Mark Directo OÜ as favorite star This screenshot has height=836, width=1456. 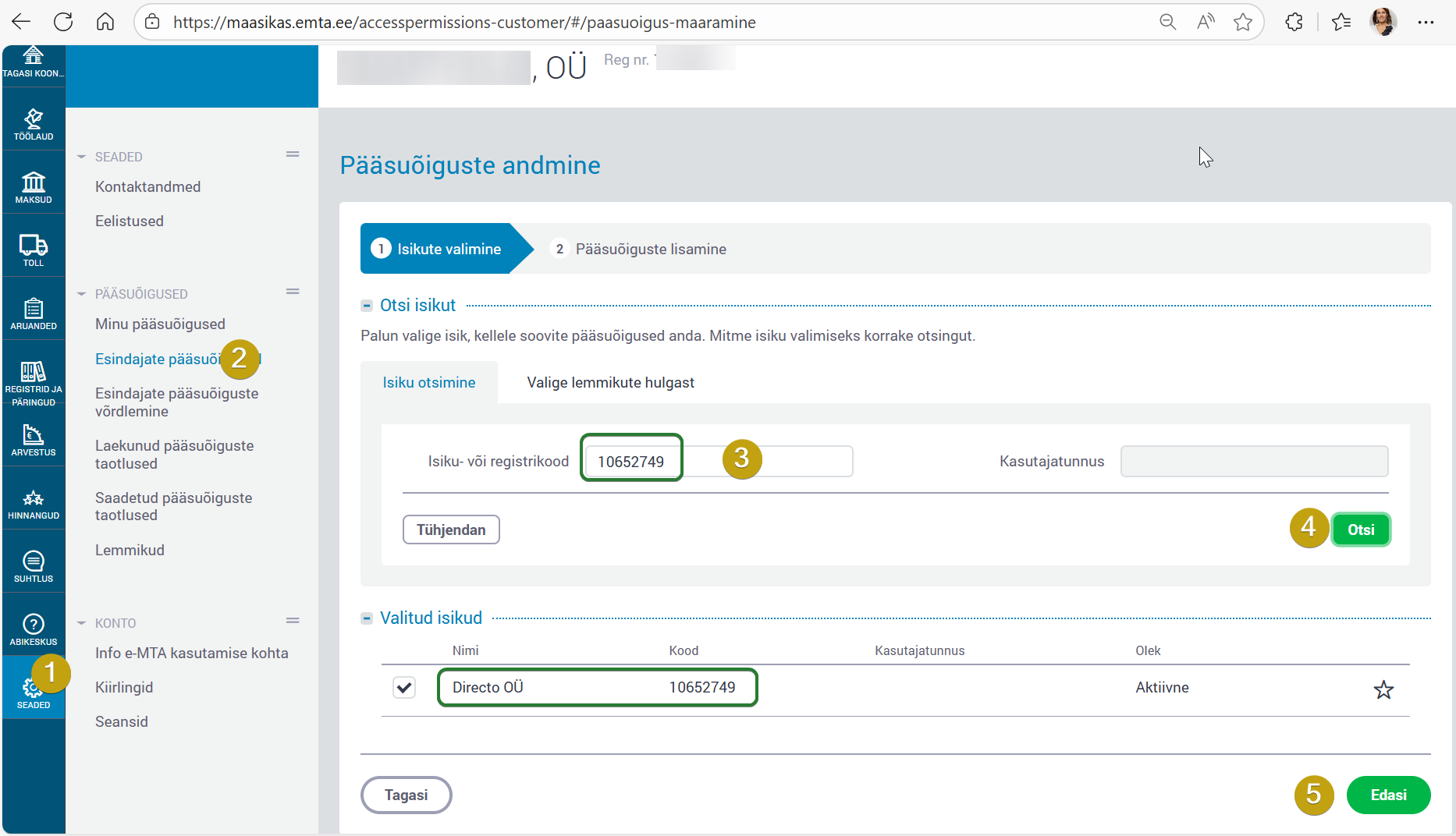coord(1383,689)
